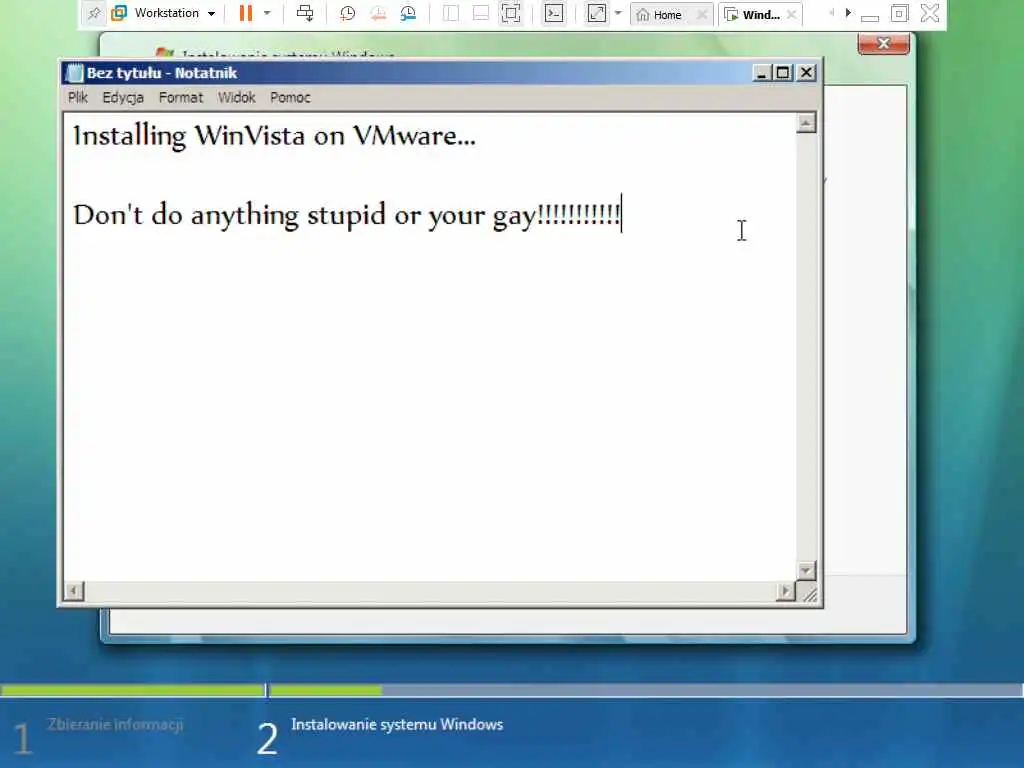Close the Home tab

[702, 14]
